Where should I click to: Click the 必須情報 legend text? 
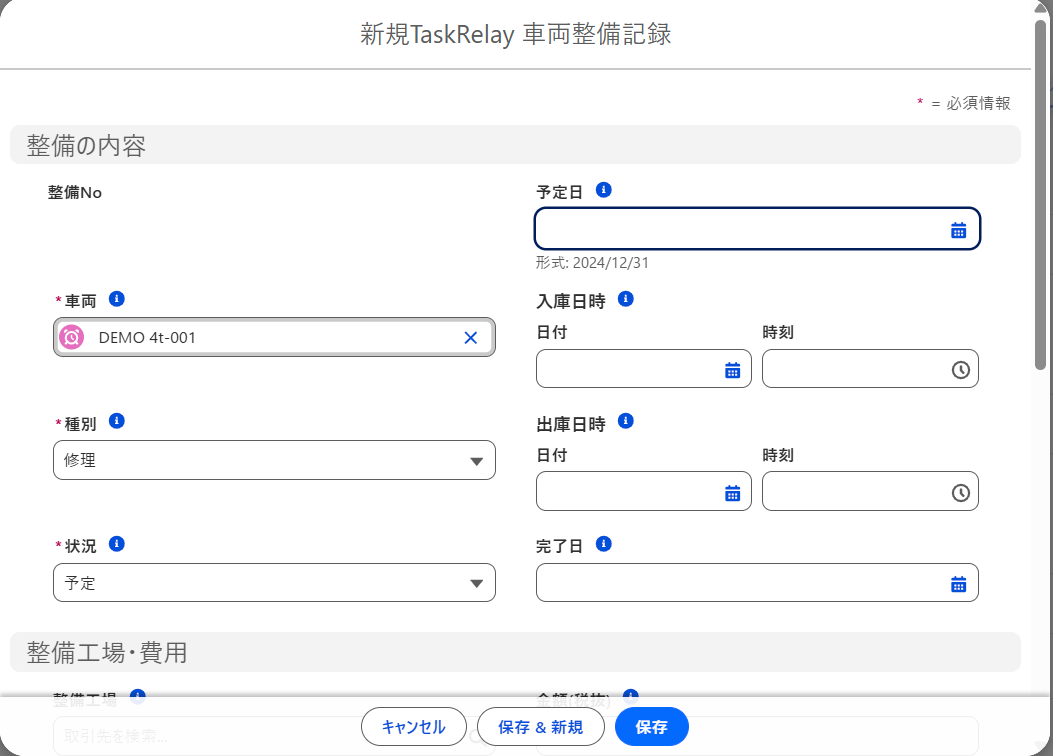tap(978, 103)
